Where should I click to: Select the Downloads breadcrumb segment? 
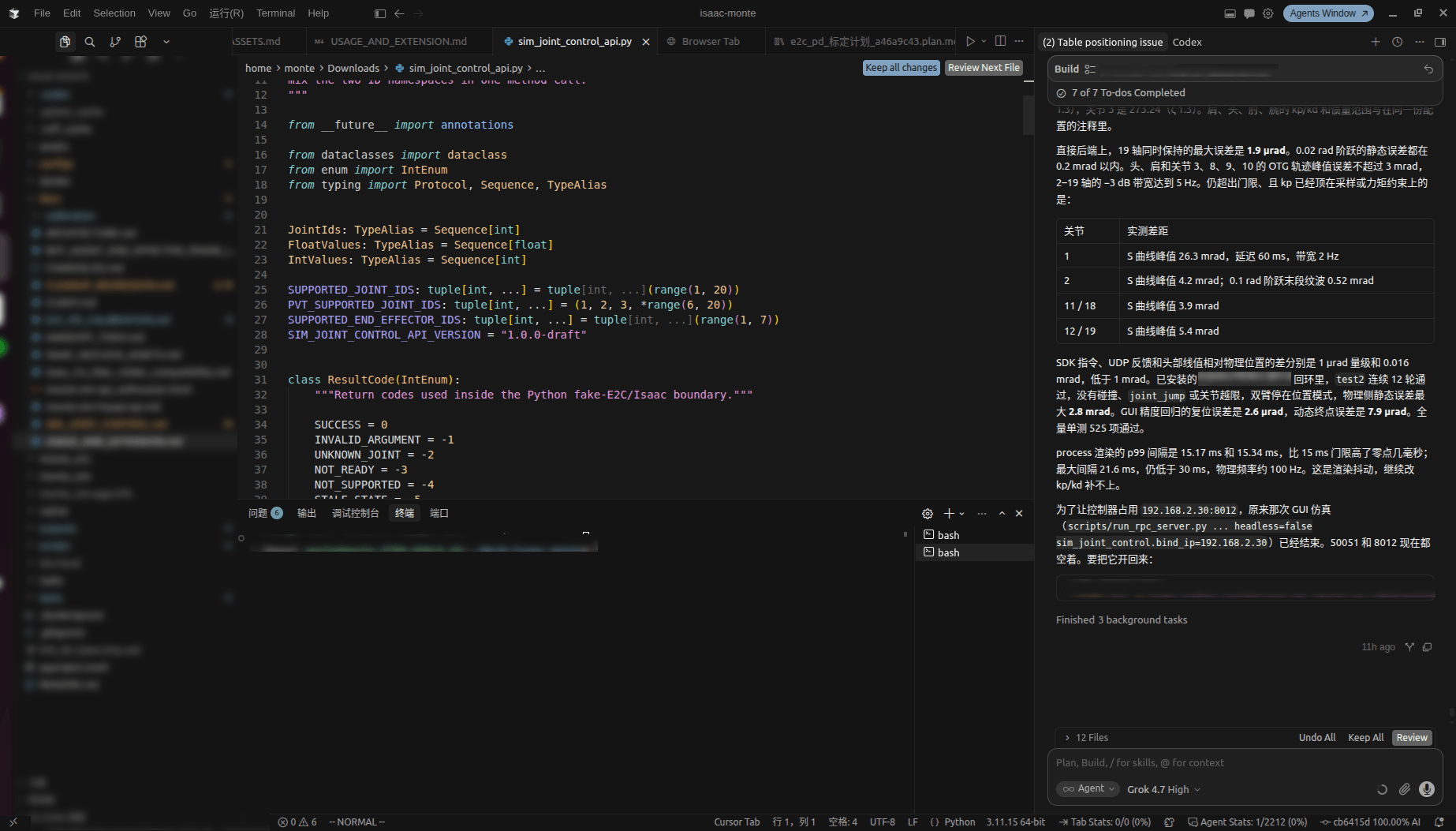(353, 68)
